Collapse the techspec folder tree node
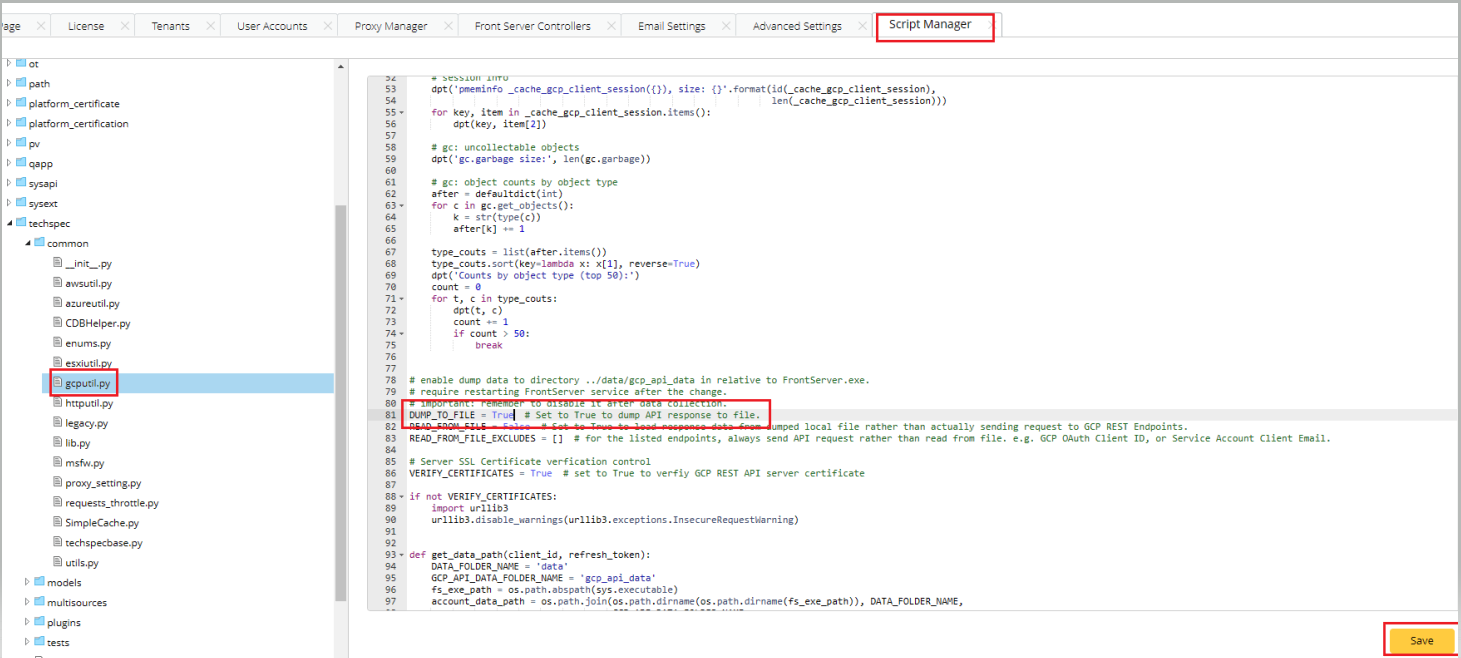The height and width of the screenshot is (658, 1461). point(9,223)
